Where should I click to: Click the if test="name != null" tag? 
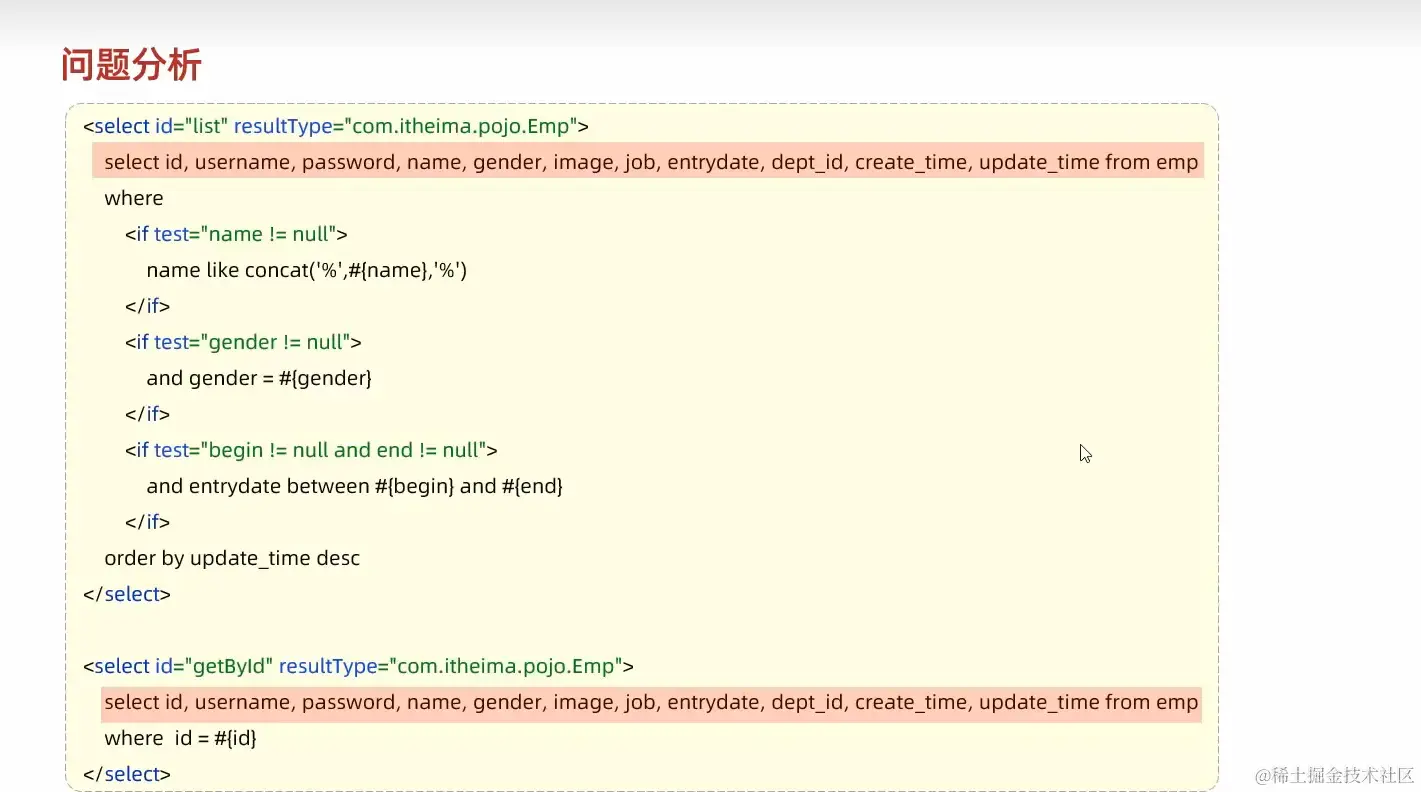236,234
